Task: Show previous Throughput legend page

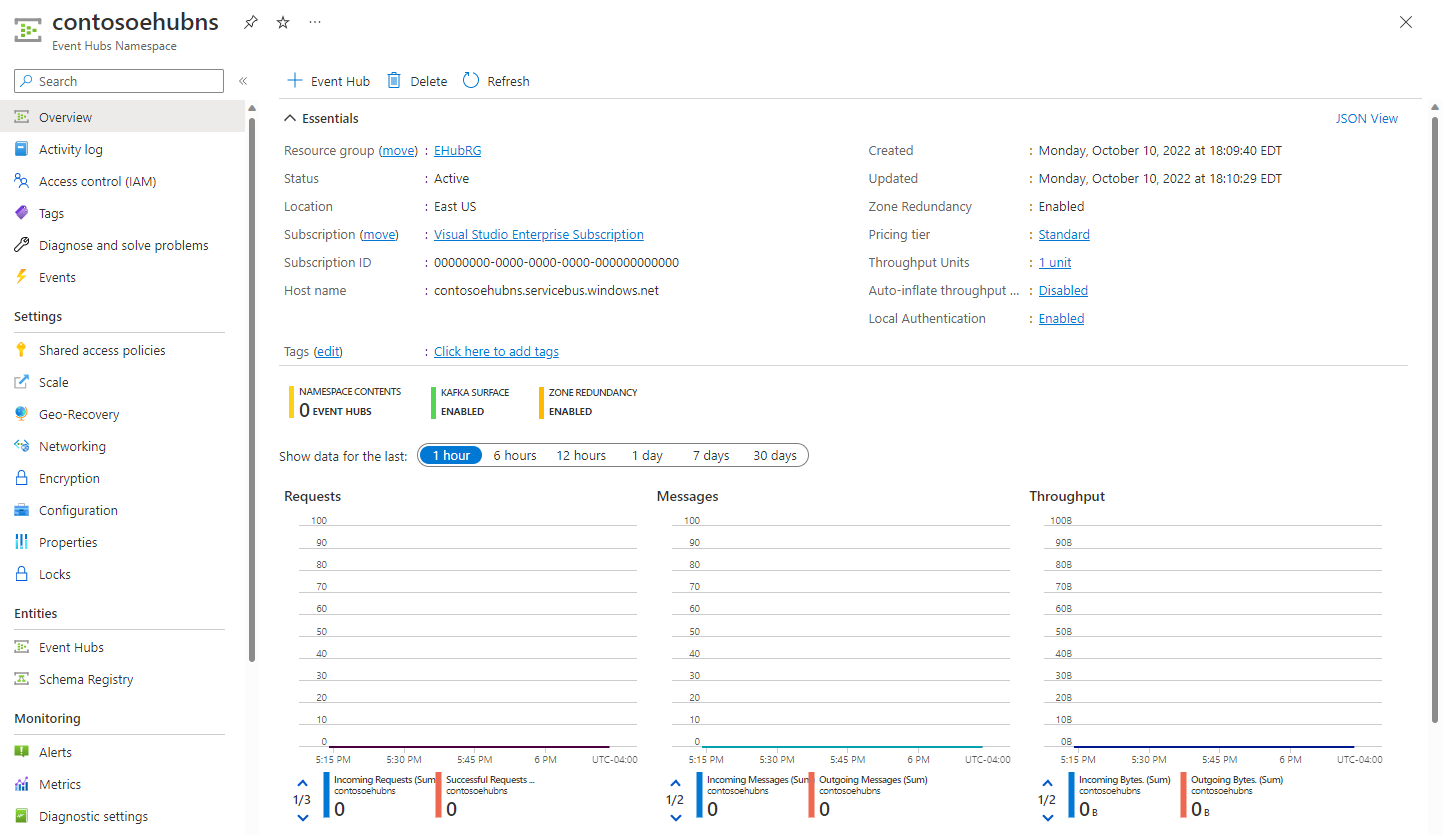Action: click(1047, 783)
